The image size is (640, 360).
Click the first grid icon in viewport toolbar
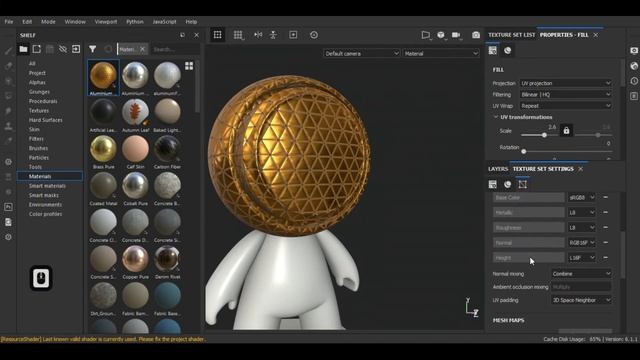[x=218, y=35]
